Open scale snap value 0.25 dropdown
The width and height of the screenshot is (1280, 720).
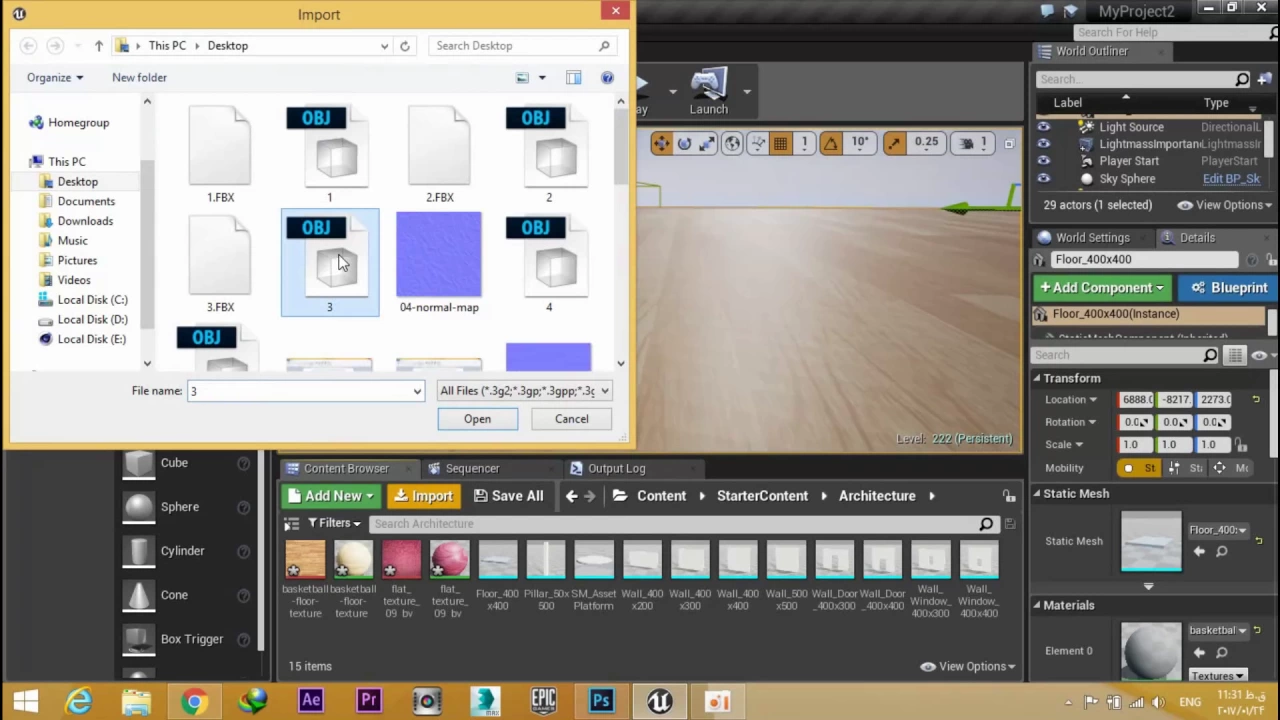pos(926,144)
